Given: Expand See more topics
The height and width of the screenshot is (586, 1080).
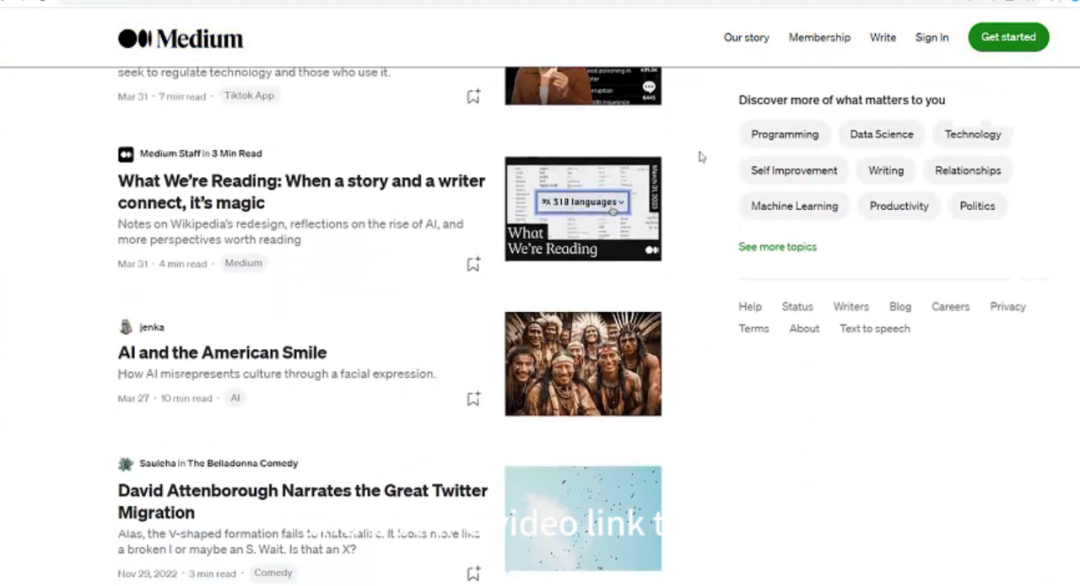Looking at the screenshot, I should pos(777,247).
